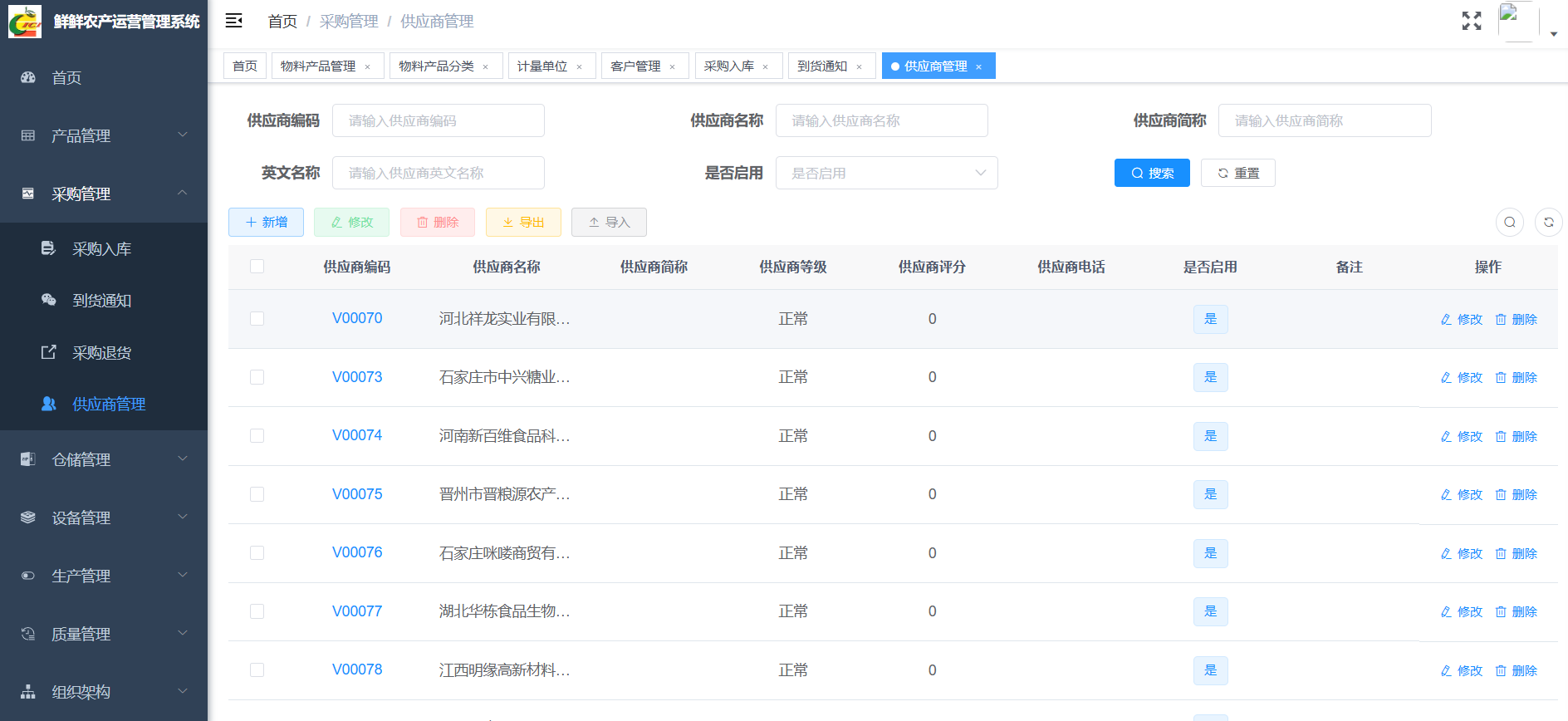Collapse the sidebar with the hamburger icon

click(234, 21)
